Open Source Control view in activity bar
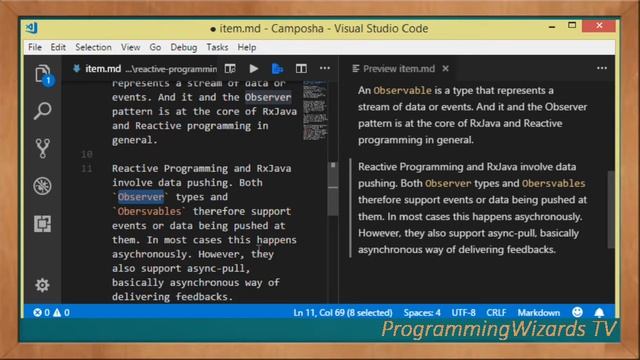 coord(42,148)
